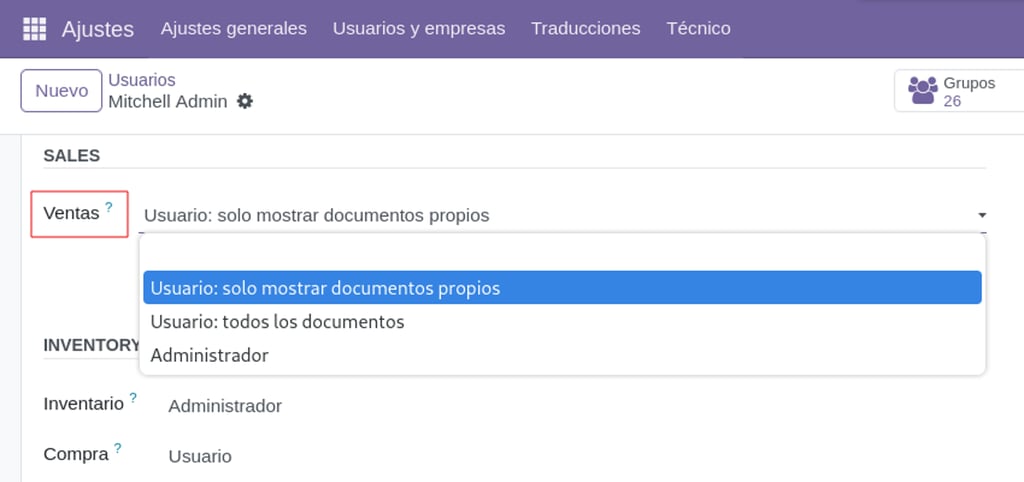Click the Compra field value Usuario
Viewport: 1024px width, 482px height.
[200, 456]
